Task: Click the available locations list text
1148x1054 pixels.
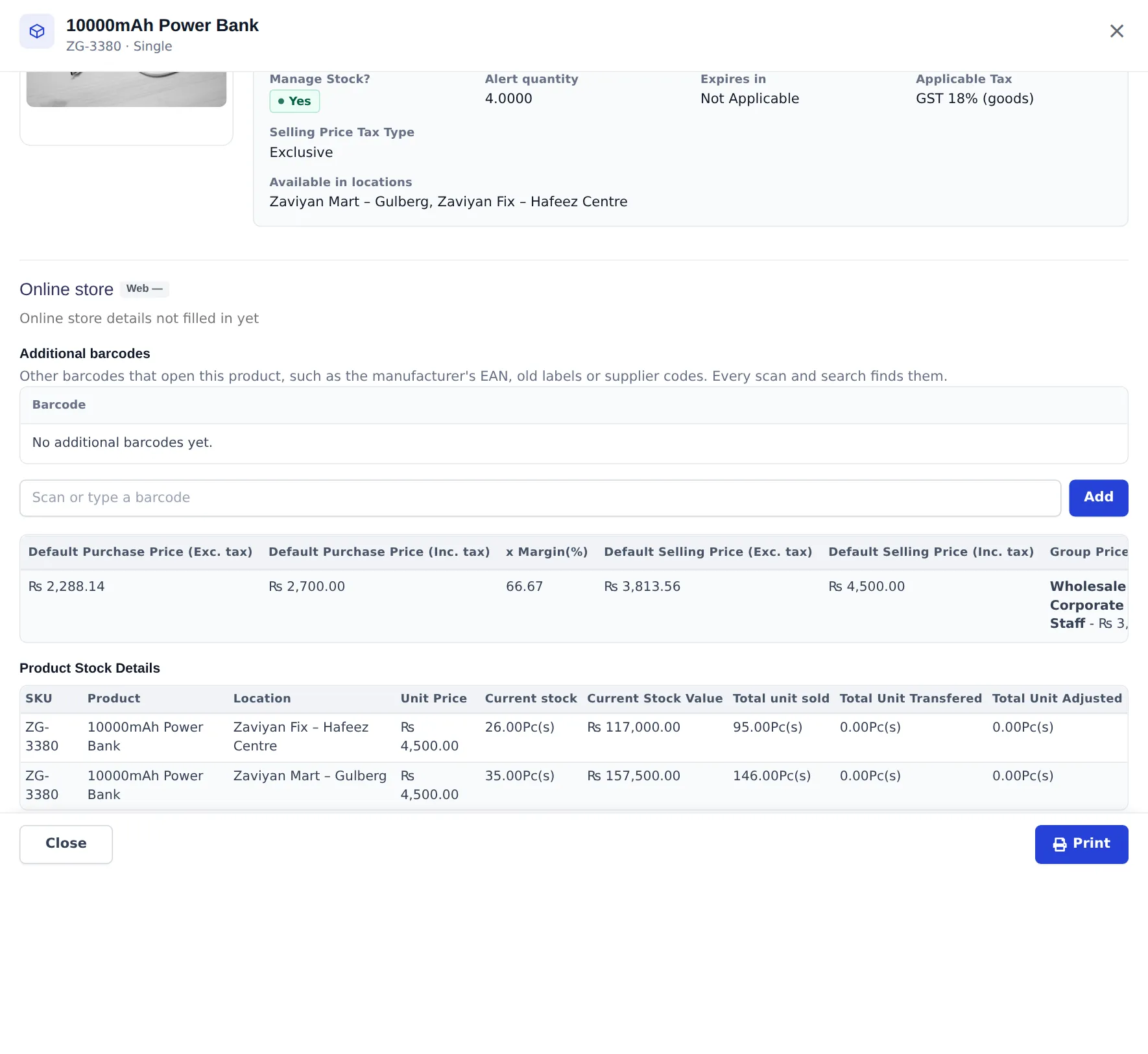Action: pos(448,202)
